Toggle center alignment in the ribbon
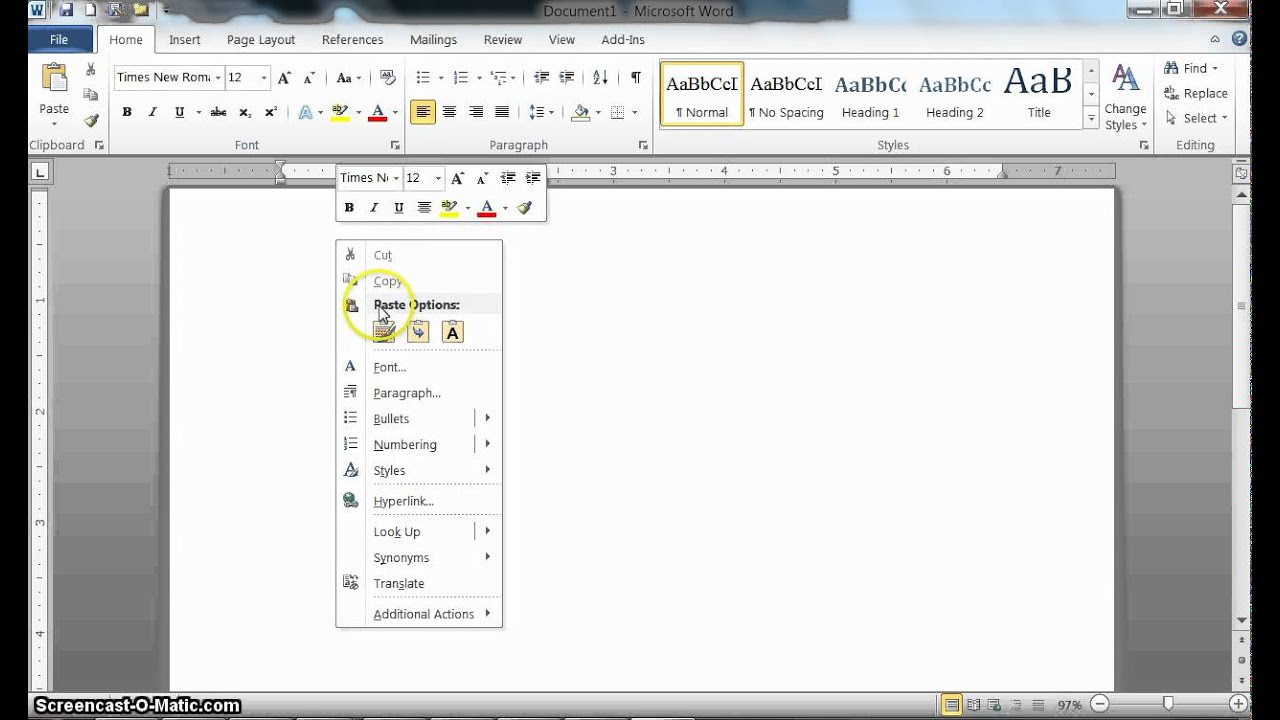The width and height of the screenshot is (1280, 720). [x=450, y=112]
